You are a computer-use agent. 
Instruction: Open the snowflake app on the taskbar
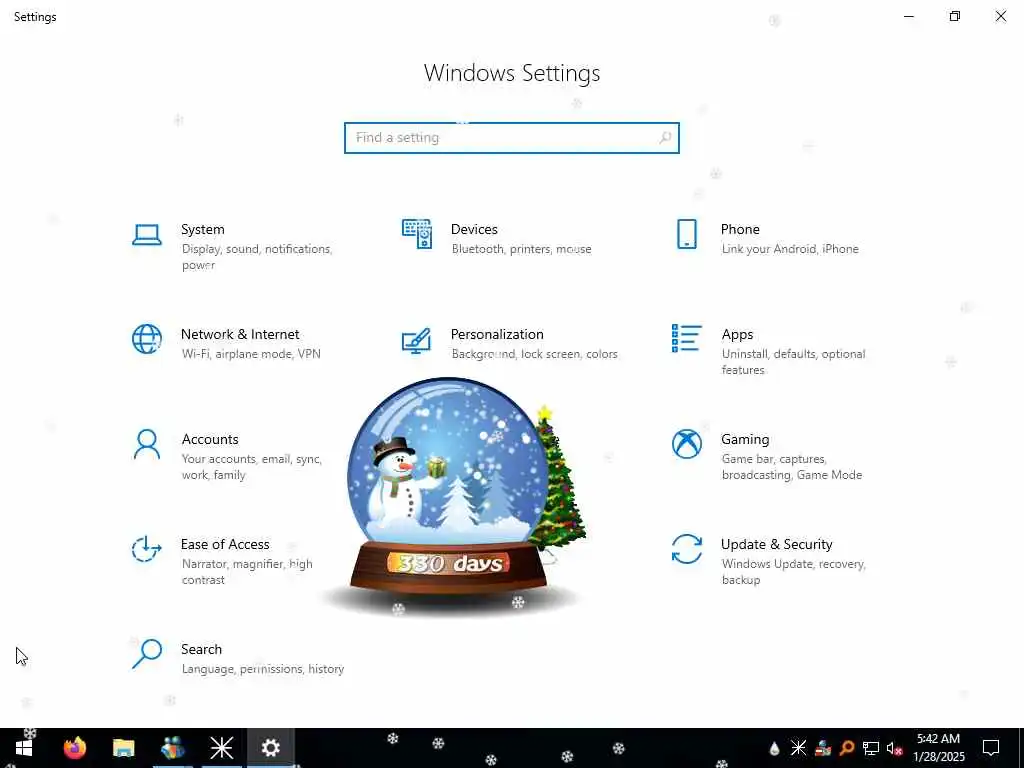[221, 748]
